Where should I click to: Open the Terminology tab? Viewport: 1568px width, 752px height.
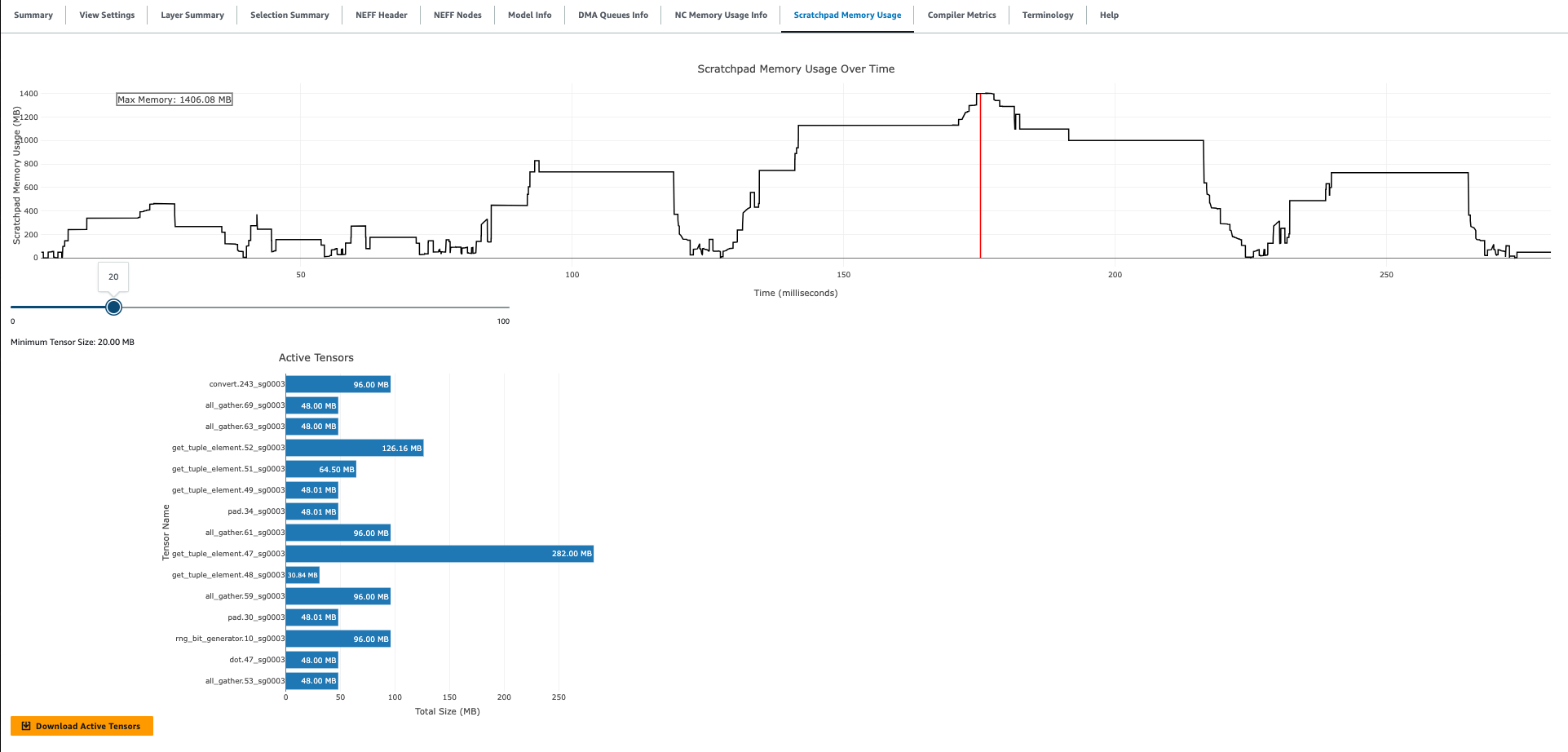[x=1048, y=15]
